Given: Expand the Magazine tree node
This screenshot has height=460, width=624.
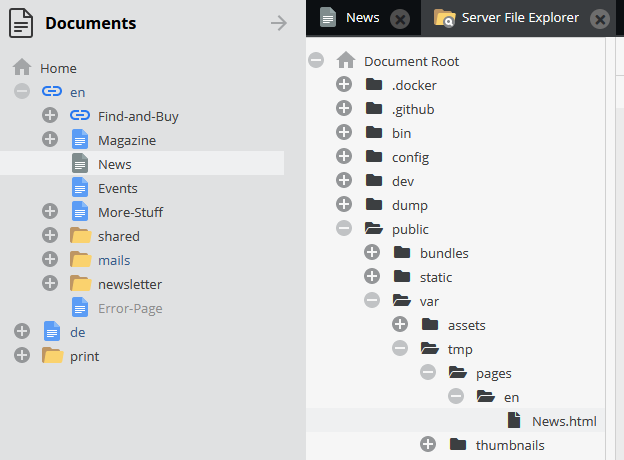Looking at the screenshot, I should click(x=50, y=140).
